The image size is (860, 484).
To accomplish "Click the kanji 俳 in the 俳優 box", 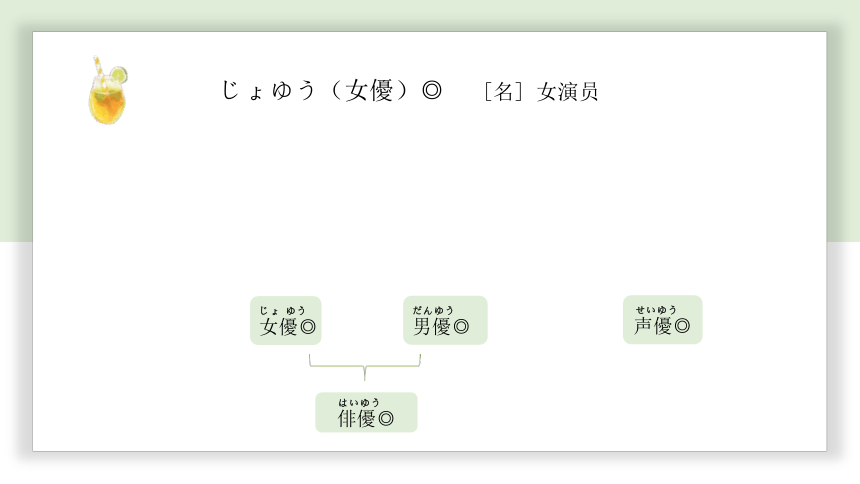I will tap(347, 419).
